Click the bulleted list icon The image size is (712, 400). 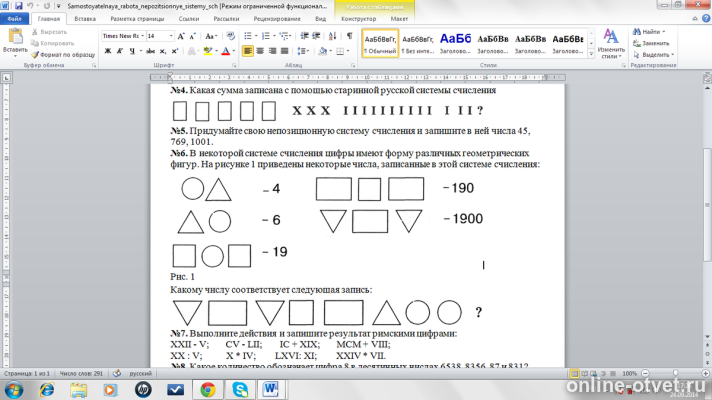click(248, 36)
